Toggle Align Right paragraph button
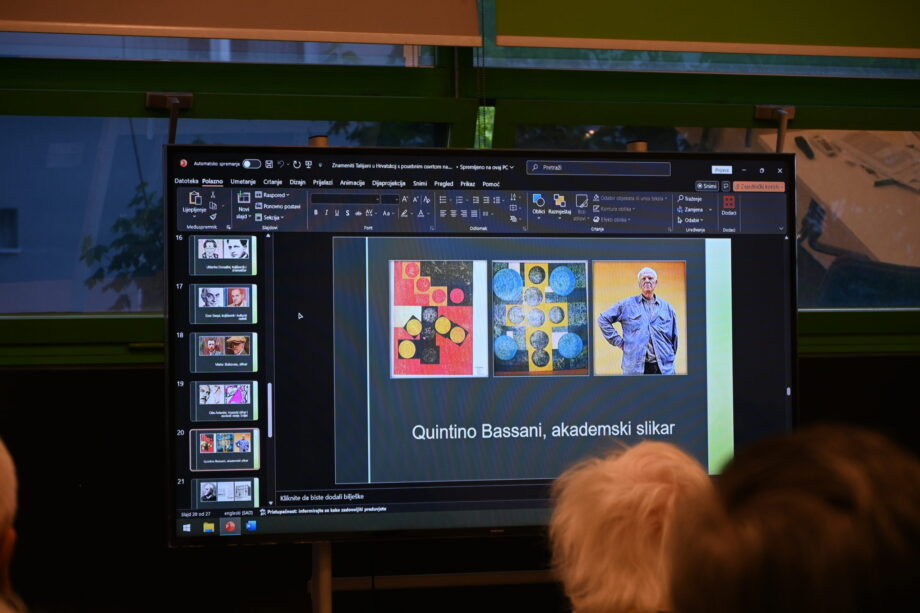920x613 pixels. tap(464, 214)
